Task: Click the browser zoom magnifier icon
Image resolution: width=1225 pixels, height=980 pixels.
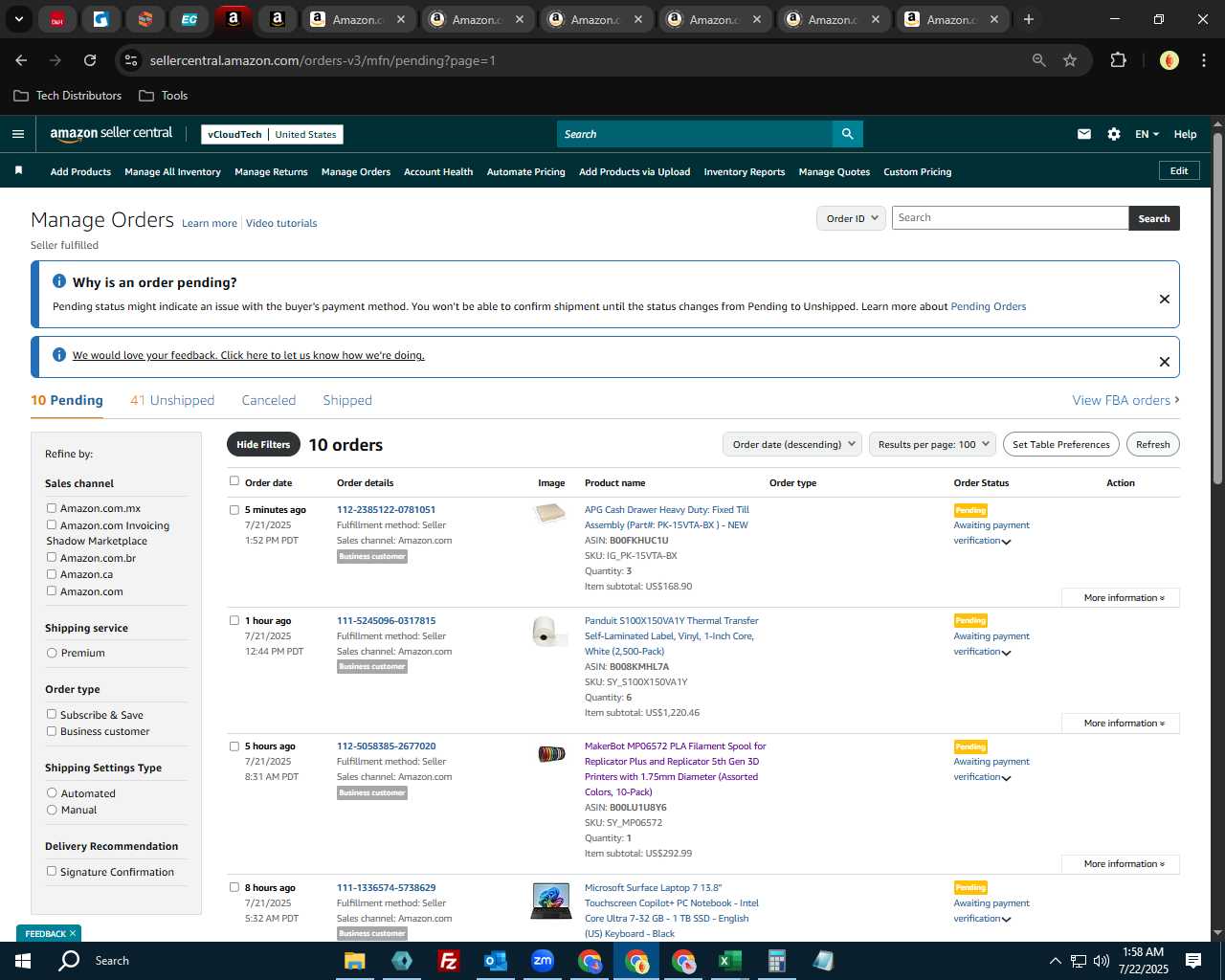Action: (1039, 60)
